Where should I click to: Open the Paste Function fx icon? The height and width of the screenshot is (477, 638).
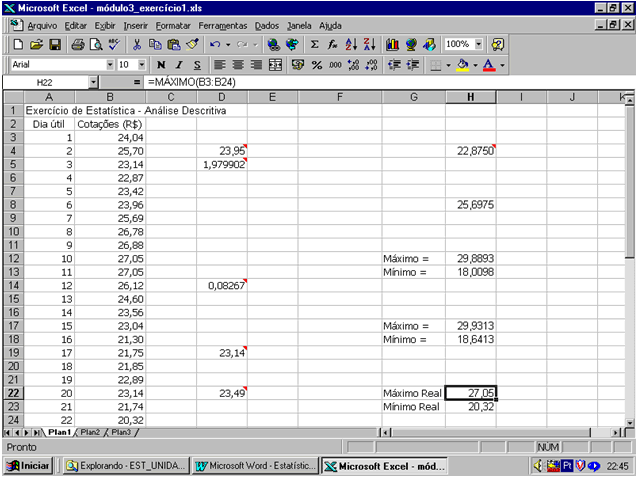pos(332,45)
